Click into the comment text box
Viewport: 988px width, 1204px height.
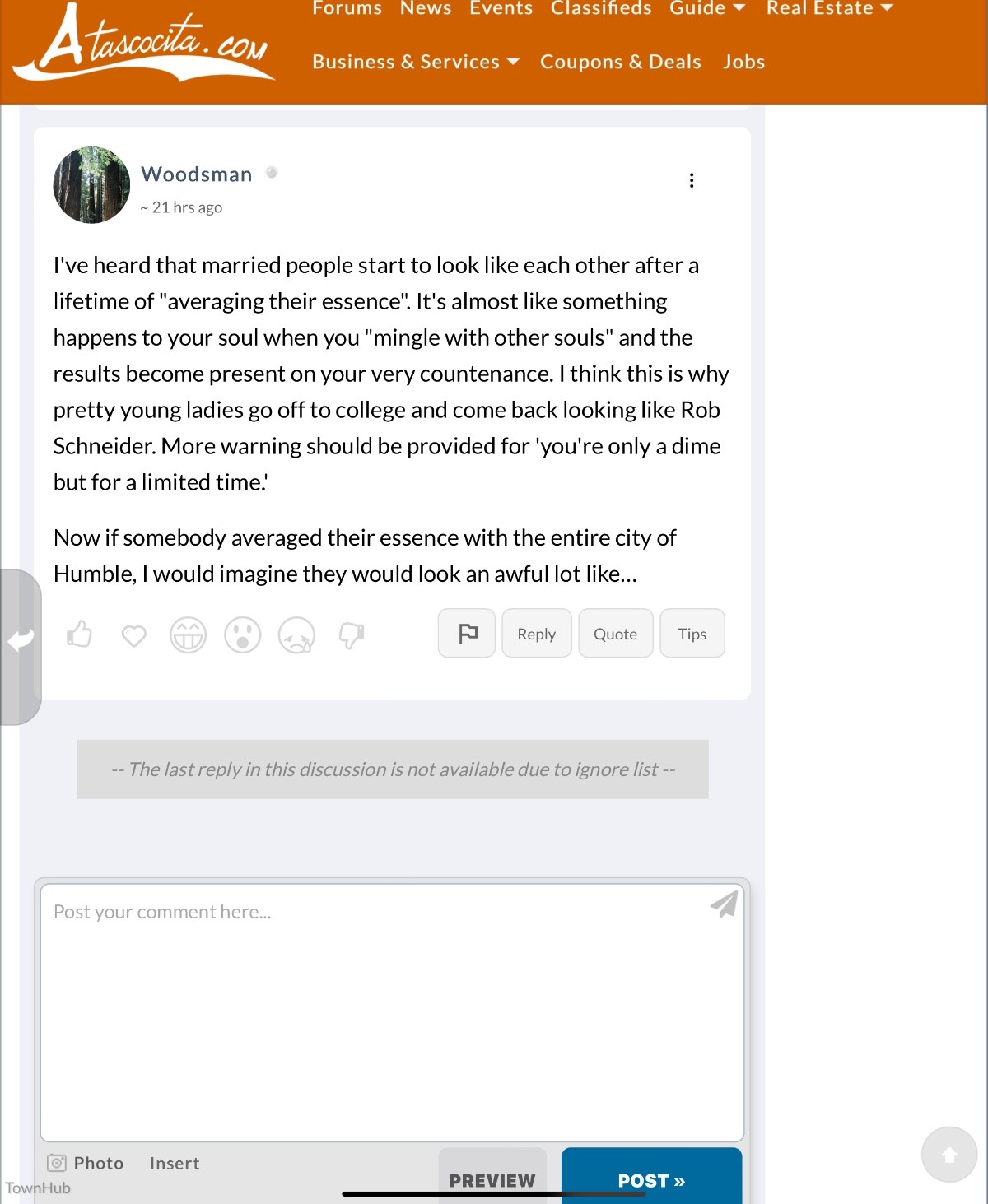[x=392, y=1012]
